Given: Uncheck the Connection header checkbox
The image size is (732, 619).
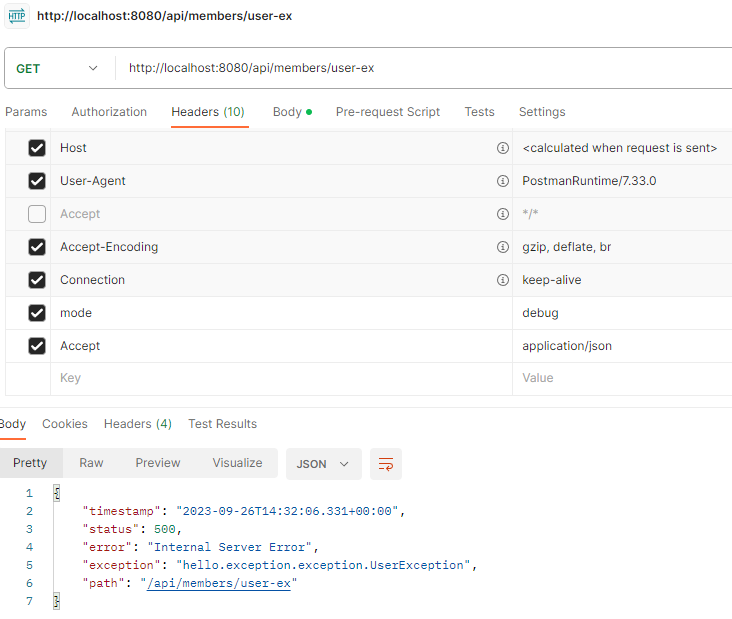Looking at the screenshot, I should pos(37,280).
